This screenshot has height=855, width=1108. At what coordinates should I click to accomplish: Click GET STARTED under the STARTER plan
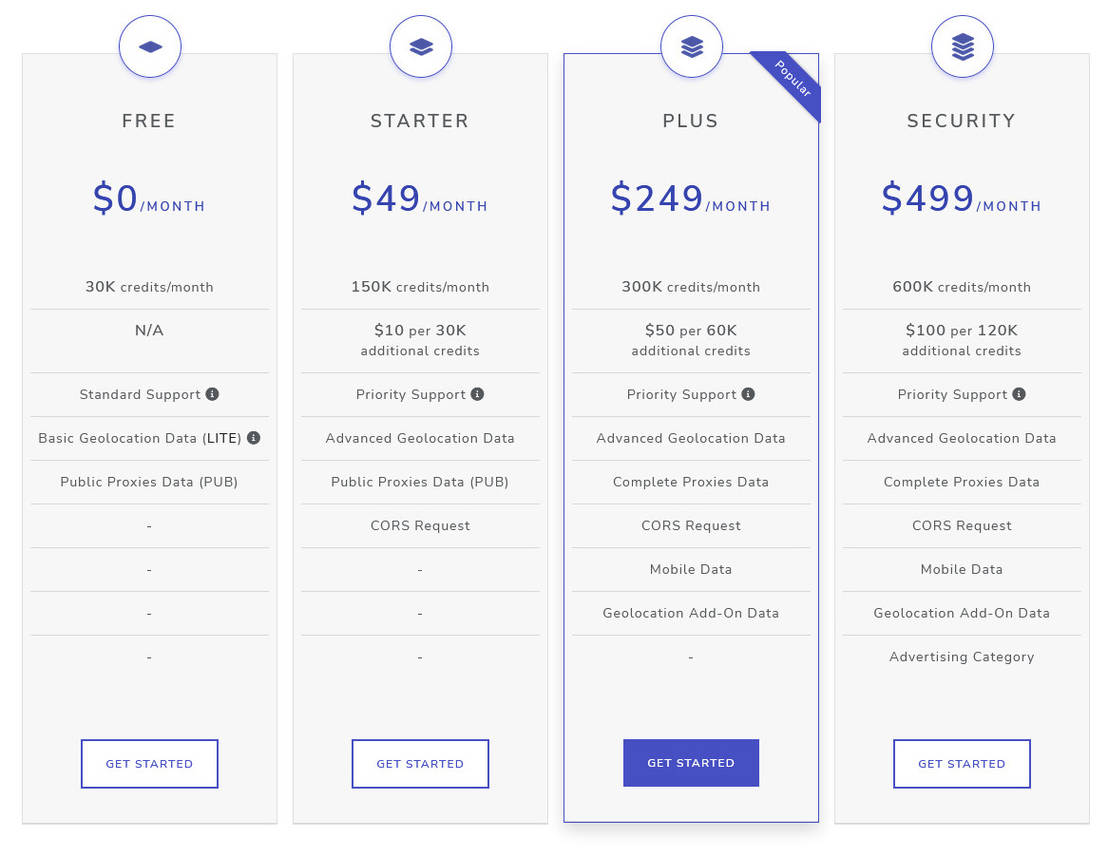coord(420,764)
